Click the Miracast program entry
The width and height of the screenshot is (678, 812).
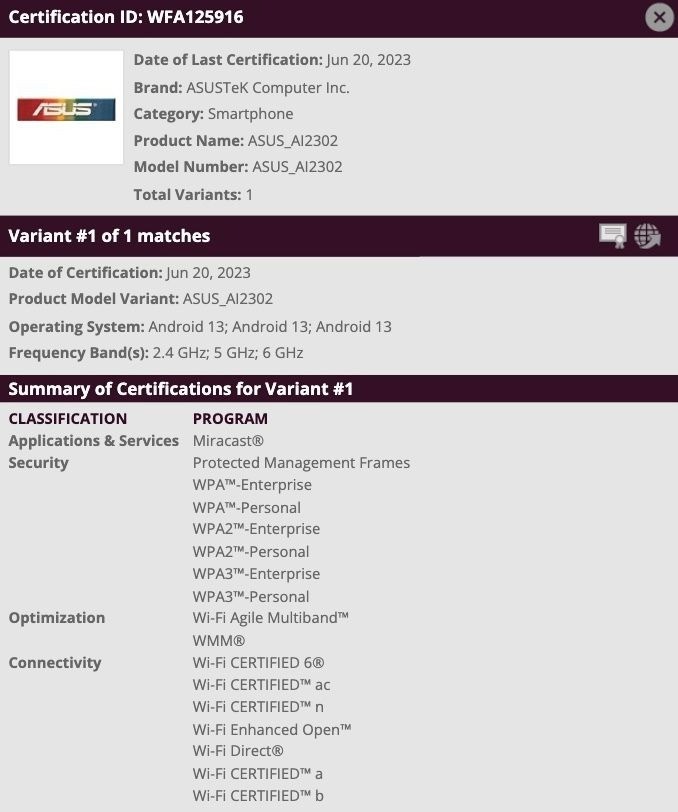[228, 440]
